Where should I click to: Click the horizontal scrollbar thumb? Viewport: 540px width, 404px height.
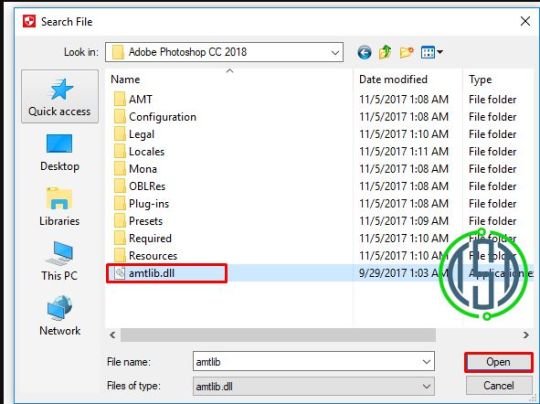[x=278, y=335]
